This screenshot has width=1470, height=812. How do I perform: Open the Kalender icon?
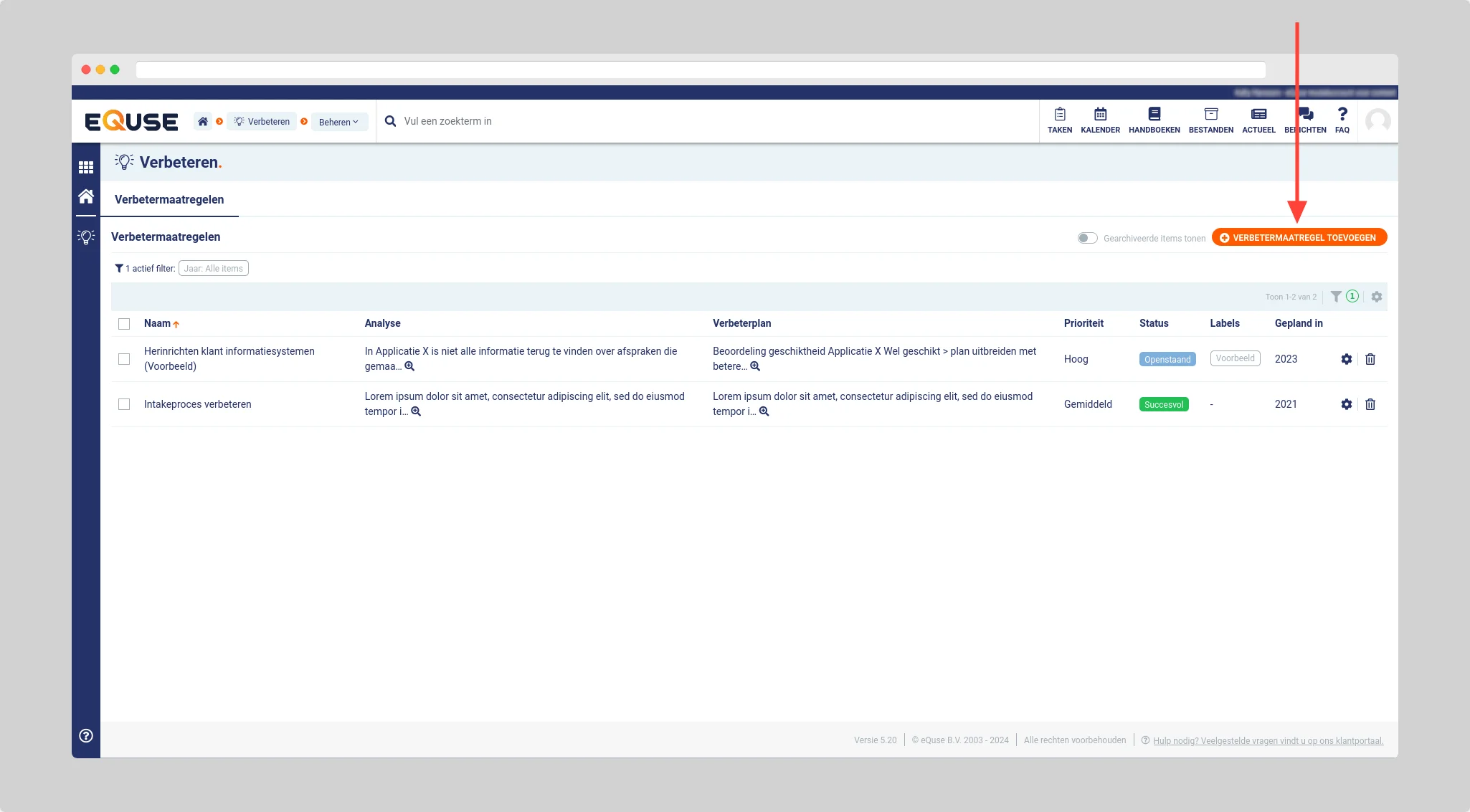[x=1100, y=115]
